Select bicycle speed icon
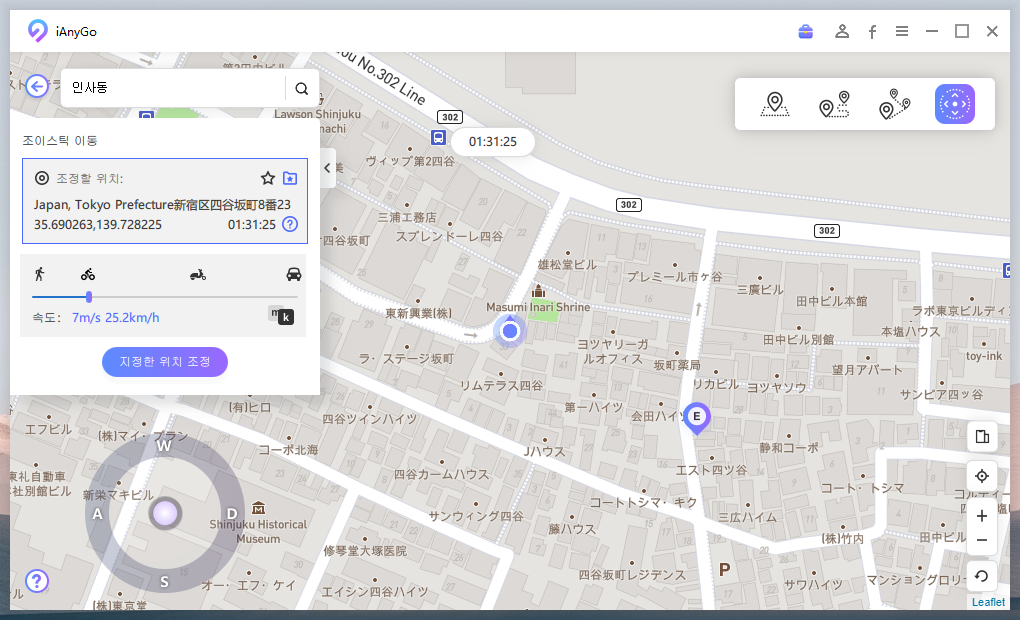The height and width of the screenshot is (620, 1020). (88, 275)
